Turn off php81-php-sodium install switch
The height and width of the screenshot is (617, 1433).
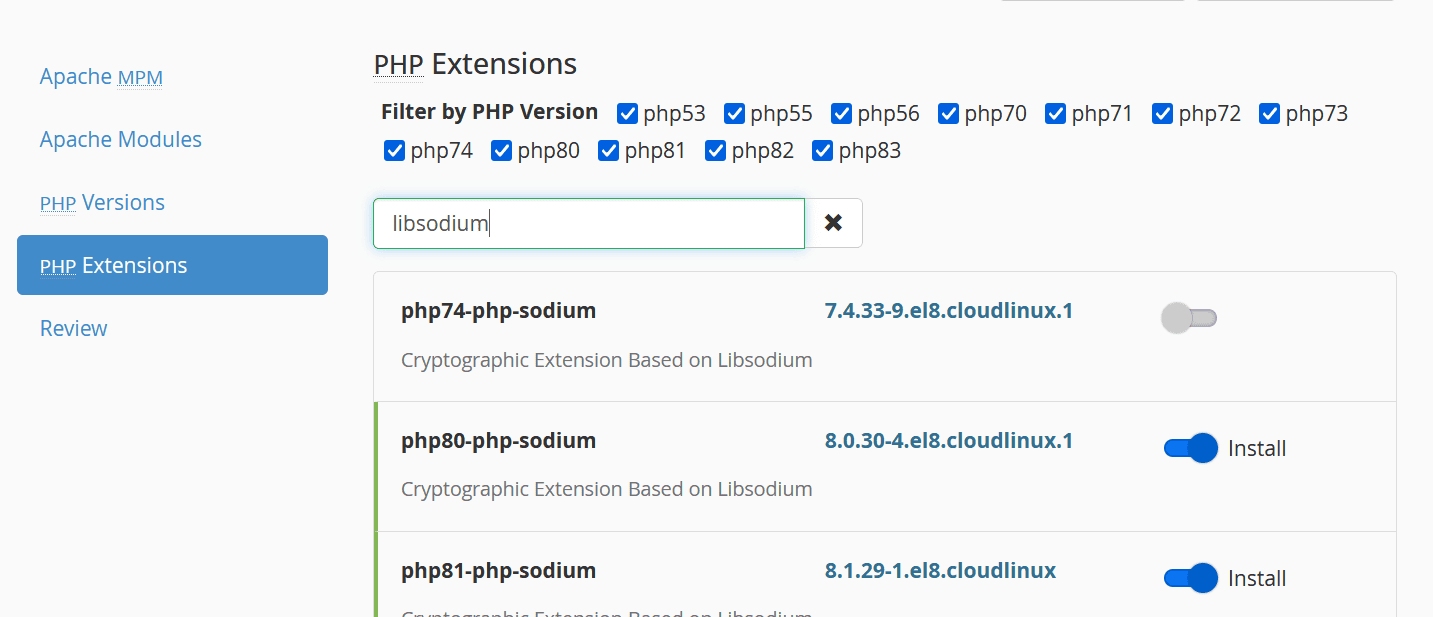pos(1190,578)
